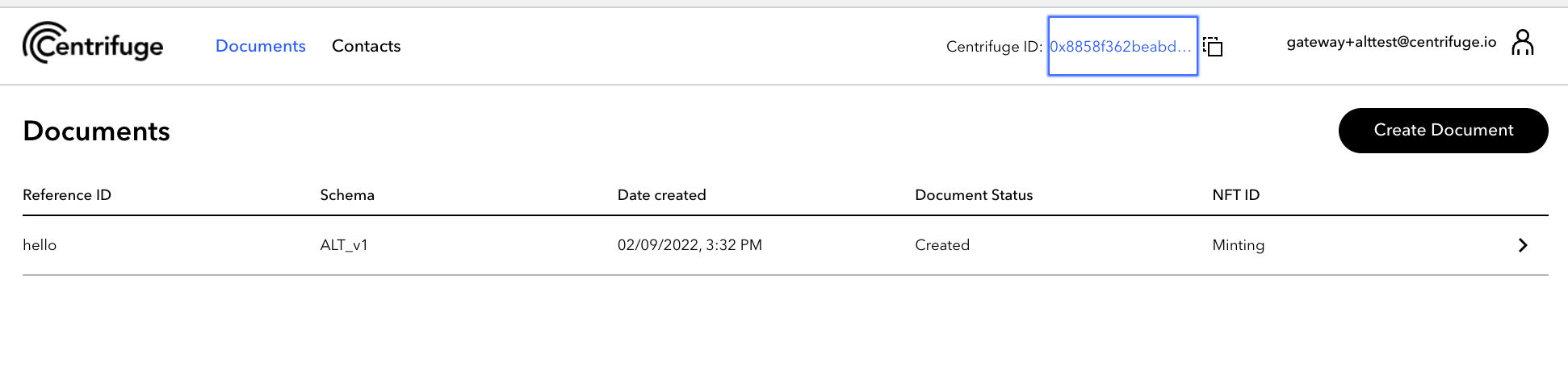Viewport: 1568px width, 371px height.
Task: Click the Documents page heading
Action: point(97,131)
